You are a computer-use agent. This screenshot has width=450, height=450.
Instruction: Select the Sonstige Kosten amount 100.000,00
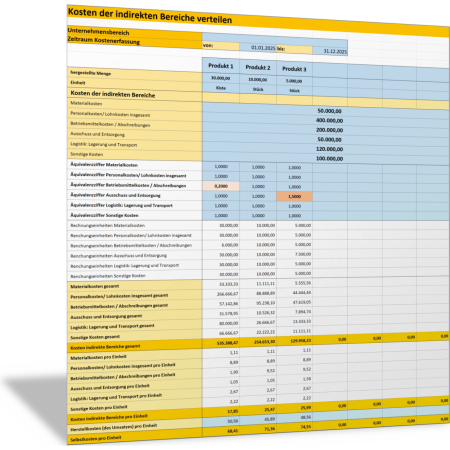[x=329, y=159]
